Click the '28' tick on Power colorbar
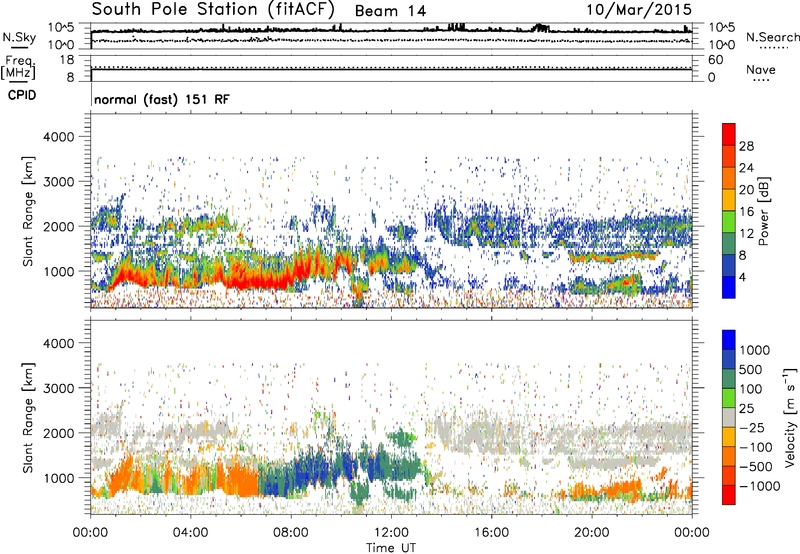 coord(746,146)
